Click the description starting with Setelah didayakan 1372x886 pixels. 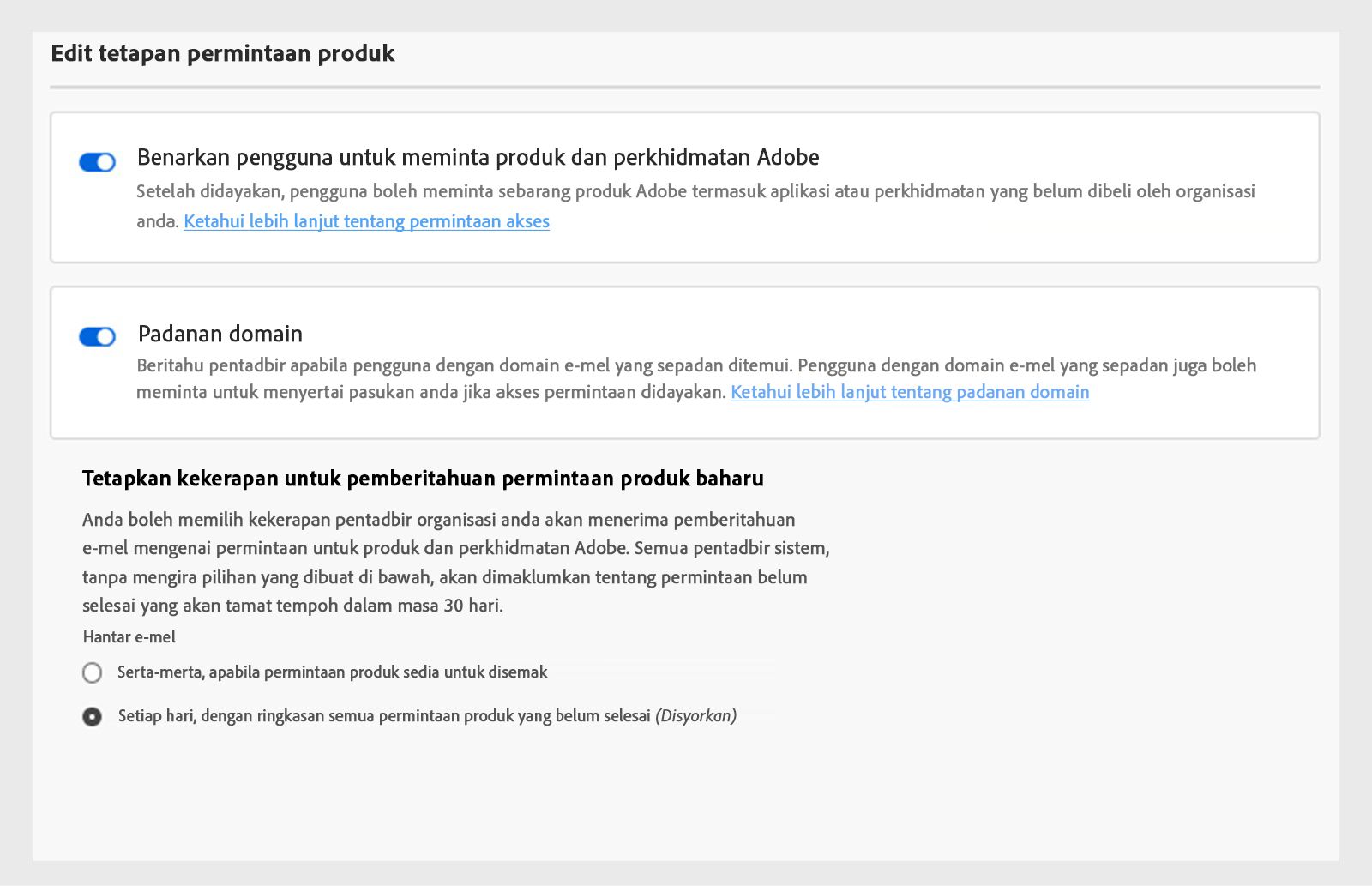pos(695,206)
